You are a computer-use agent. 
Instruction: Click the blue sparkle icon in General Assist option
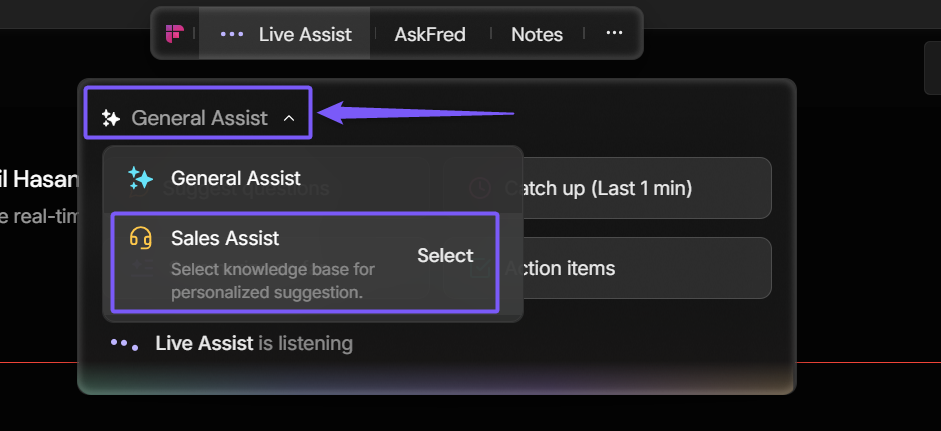140,178
